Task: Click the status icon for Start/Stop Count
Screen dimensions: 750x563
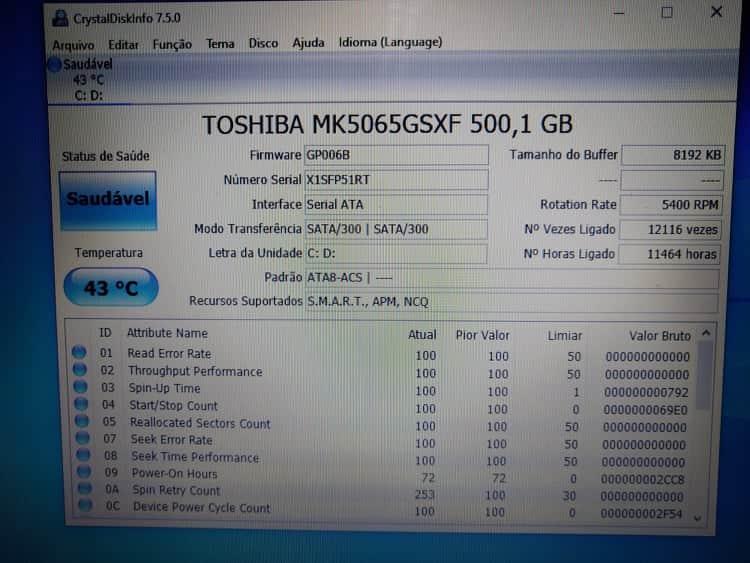Action: 81,404
